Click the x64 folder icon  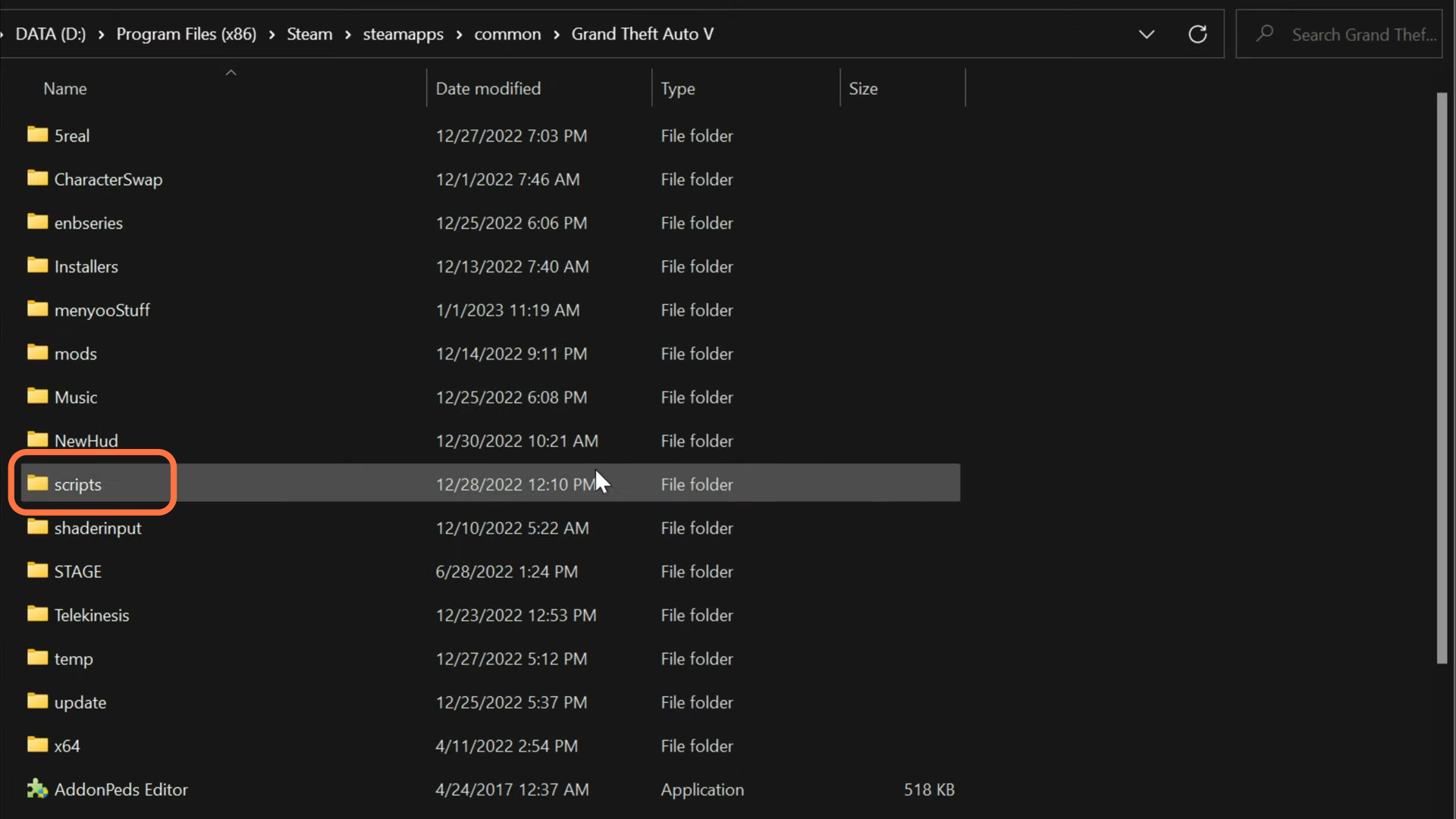pos(37,745)
